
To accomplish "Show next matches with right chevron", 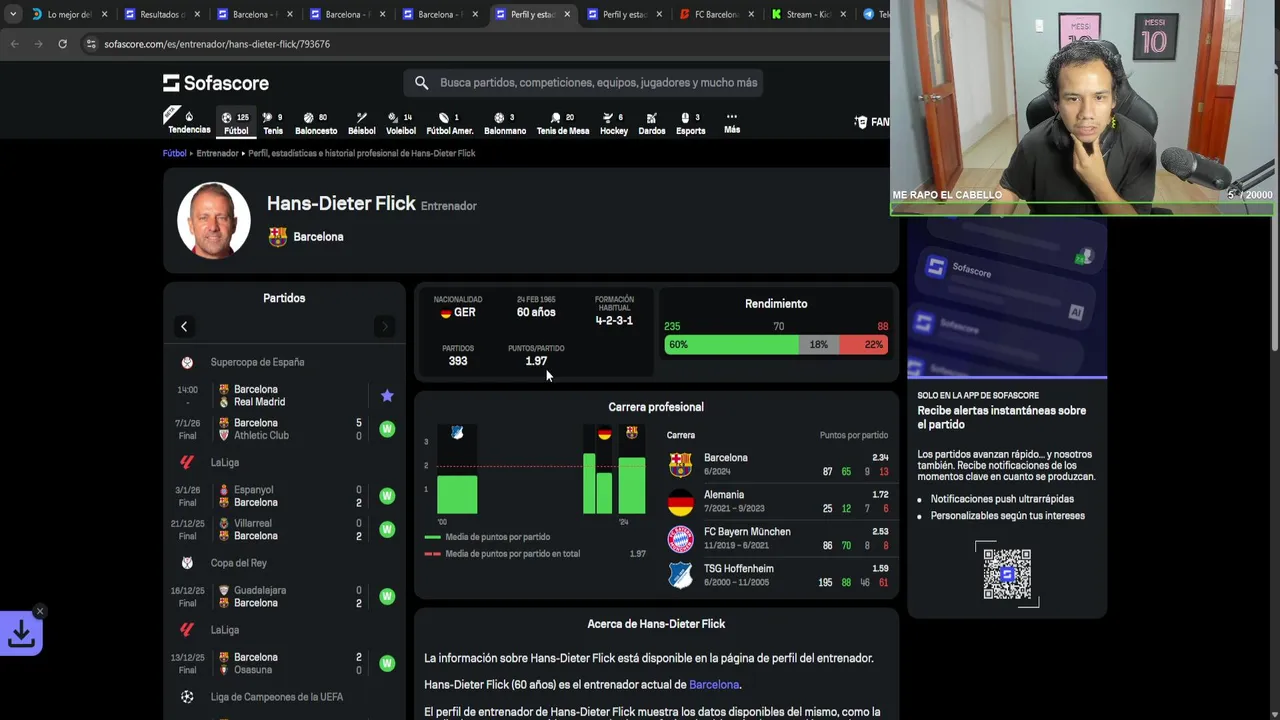I will (384, 326).
